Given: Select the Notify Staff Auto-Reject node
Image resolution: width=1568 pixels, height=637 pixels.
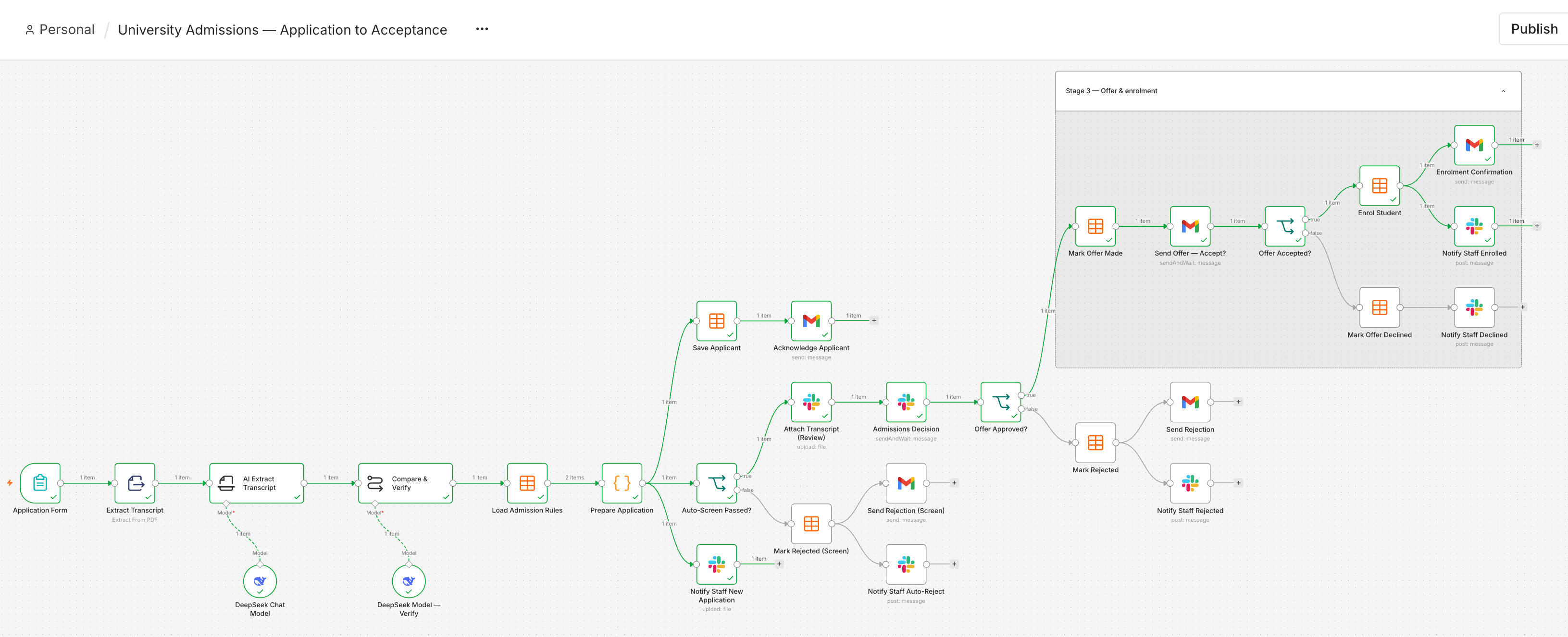Looking at the screenshot, I should [x=906, y=564].
